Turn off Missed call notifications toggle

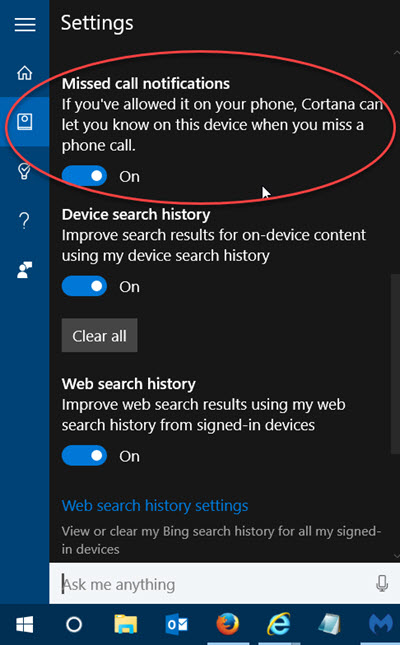(84, 176)
